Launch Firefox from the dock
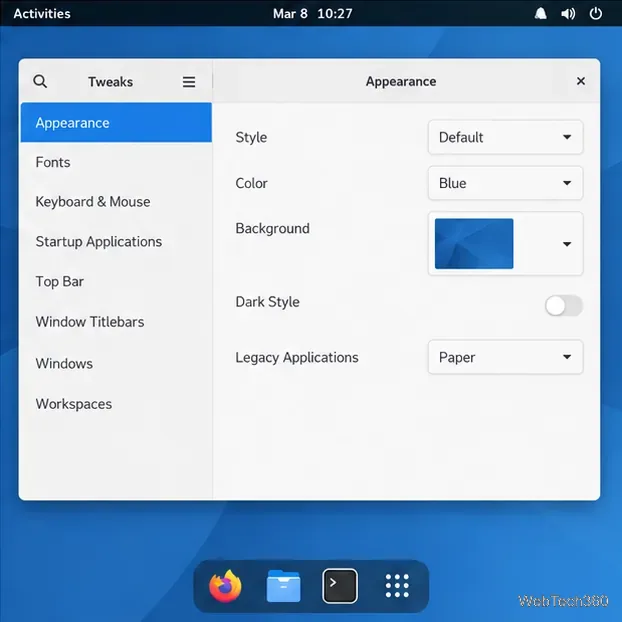Image resolution: width=622 pixels, height=622 pixels. [x=225, y=586]
